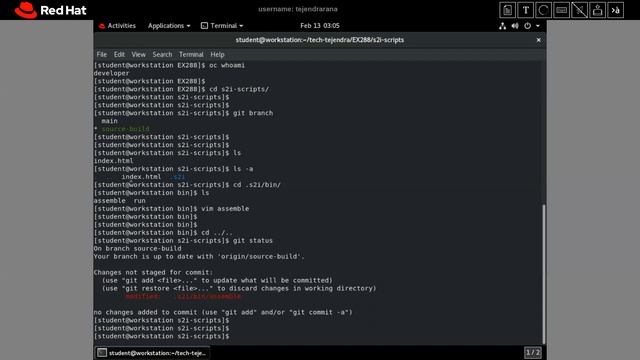Open the Help menu
Screen dimensions: 640x360
[x=217, y=54]
